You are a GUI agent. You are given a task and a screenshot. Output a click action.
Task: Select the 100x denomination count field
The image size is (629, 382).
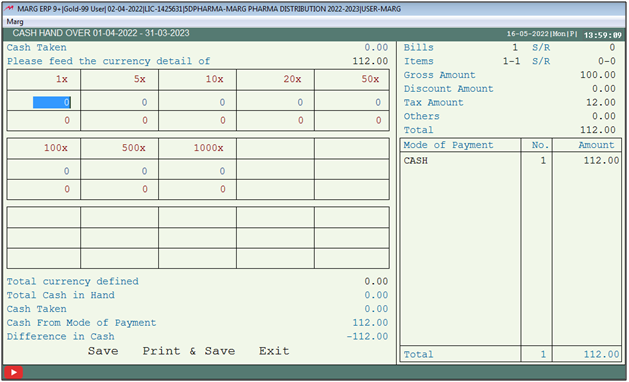click(x=44, y=171)
